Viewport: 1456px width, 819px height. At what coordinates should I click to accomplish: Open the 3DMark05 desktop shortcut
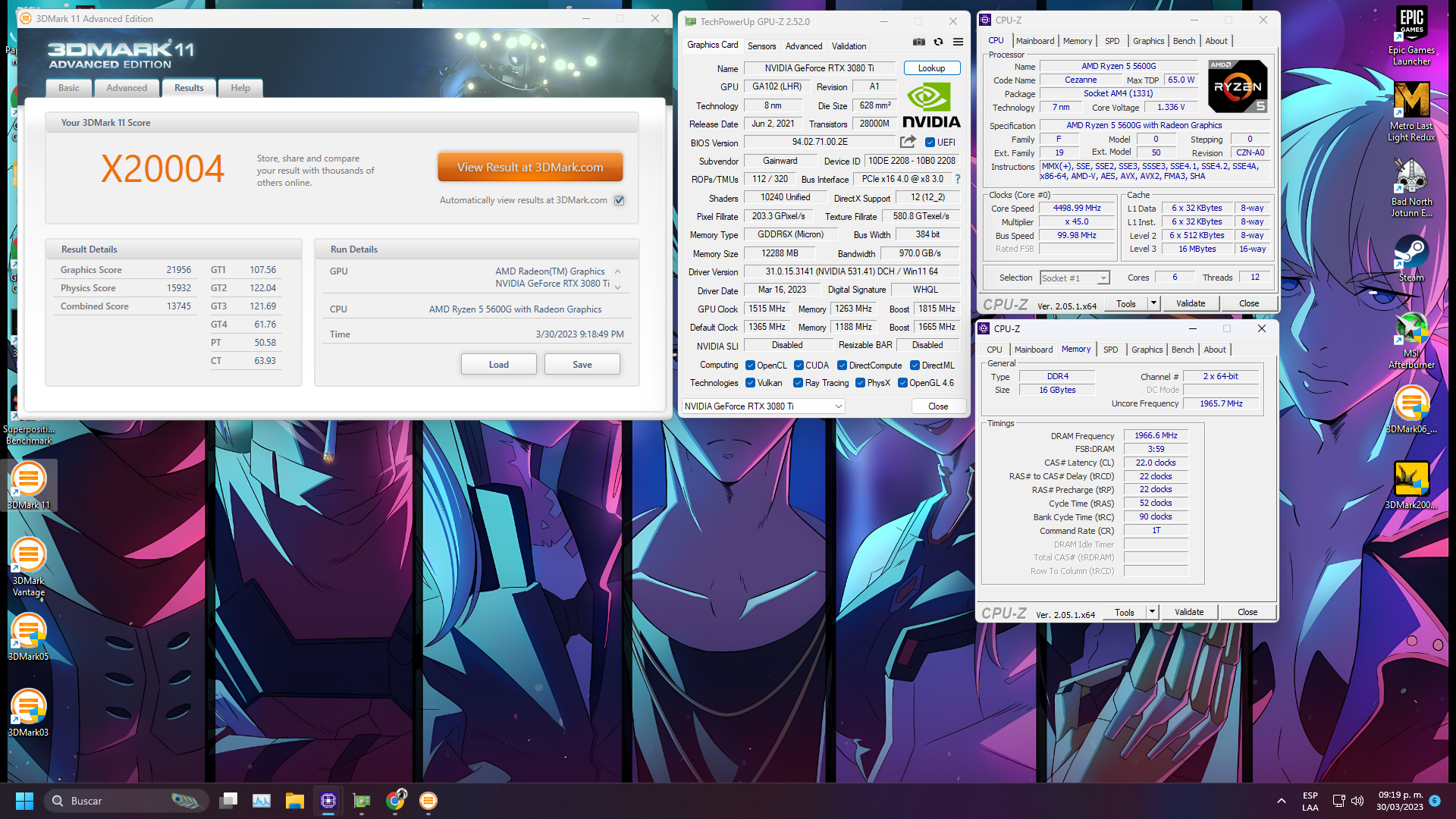pyautogui.click(x=29, y=637)
